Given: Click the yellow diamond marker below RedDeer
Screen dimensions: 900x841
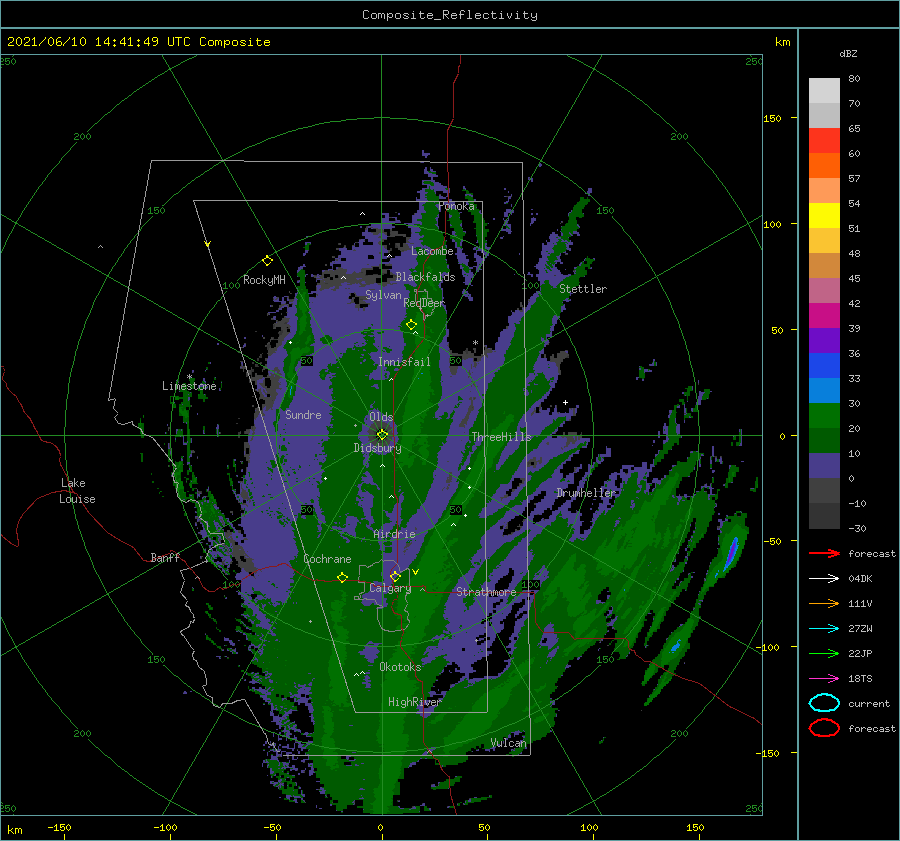Looking at the screenshot, I should [411, 325].
